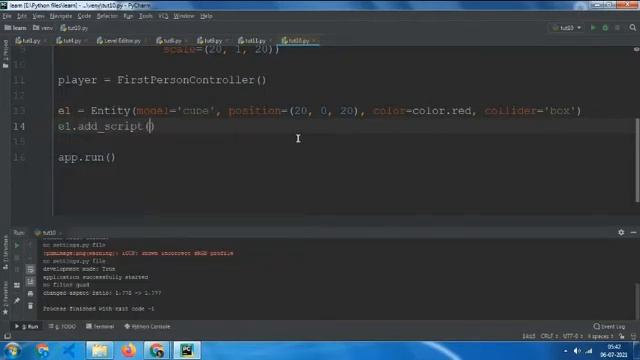Hide the Run panel with minimize dash
640x360 pixels.
633,232
